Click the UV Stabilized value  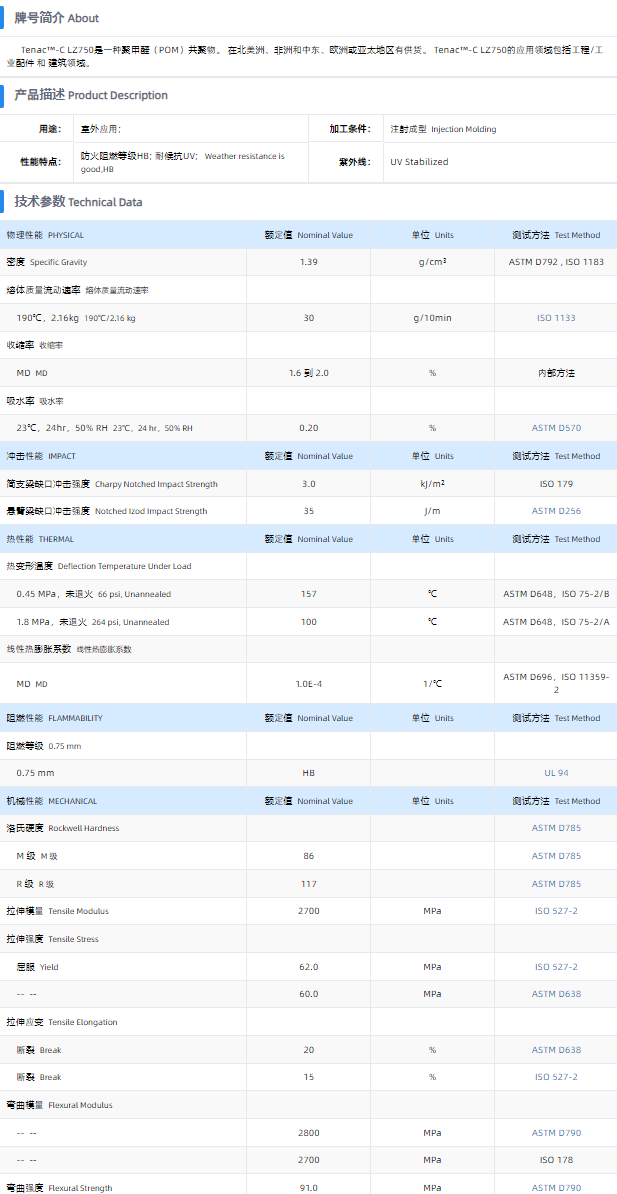click(x=419, y=161)
